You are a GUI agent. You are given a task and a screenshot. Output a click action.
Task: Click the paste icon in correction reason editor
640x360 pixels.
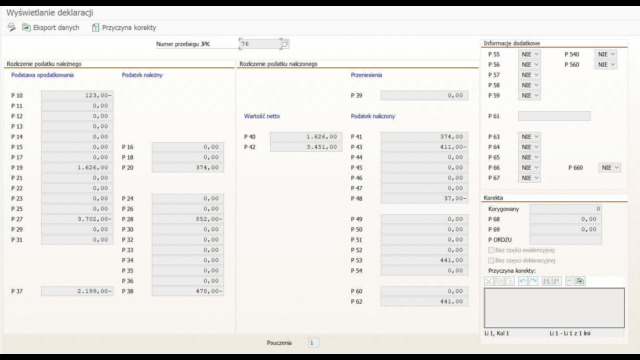coord(509,281)
